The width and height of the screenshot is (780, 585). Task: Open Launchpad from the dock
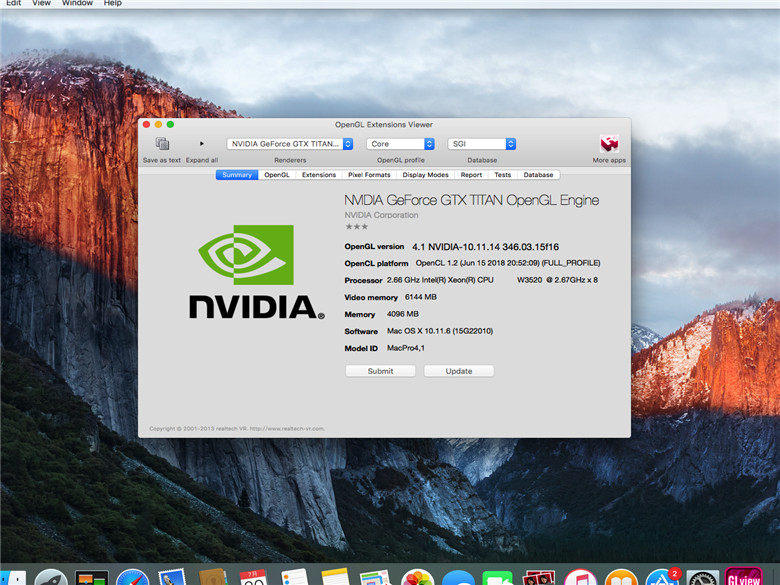[51, 578]
